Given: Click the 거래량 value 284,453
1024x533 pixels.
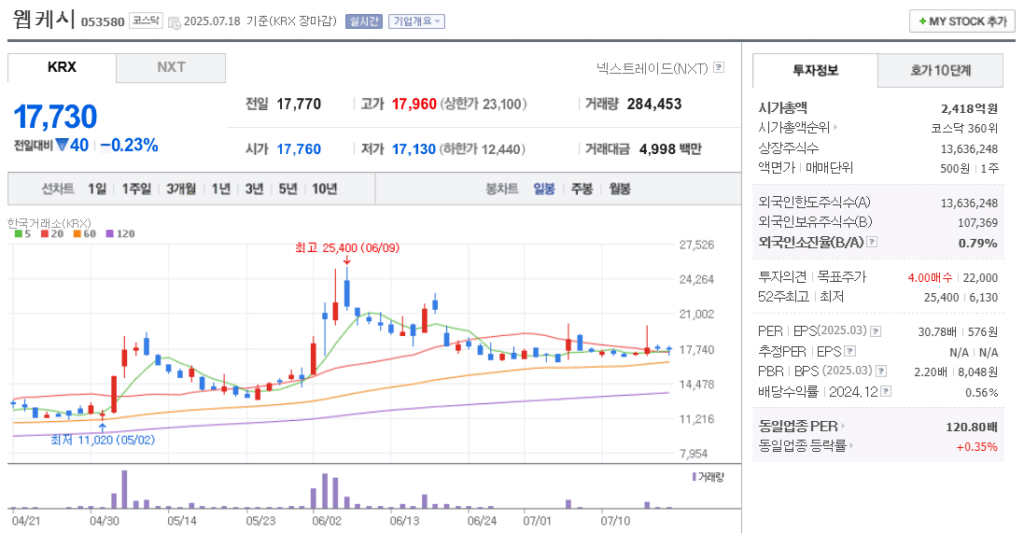Looking at the screenshot, I should click(x=654, y=105).
